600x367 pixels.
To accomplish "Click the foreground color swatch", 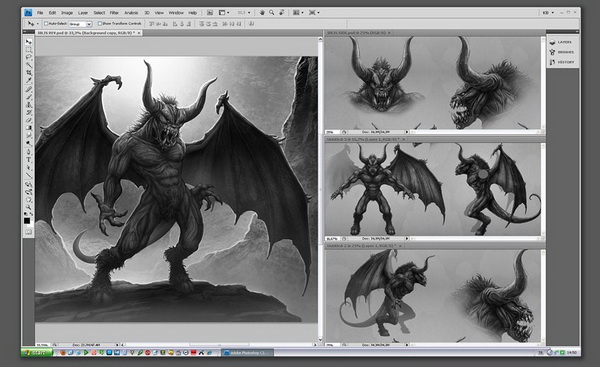I will (x=27, y=221).
